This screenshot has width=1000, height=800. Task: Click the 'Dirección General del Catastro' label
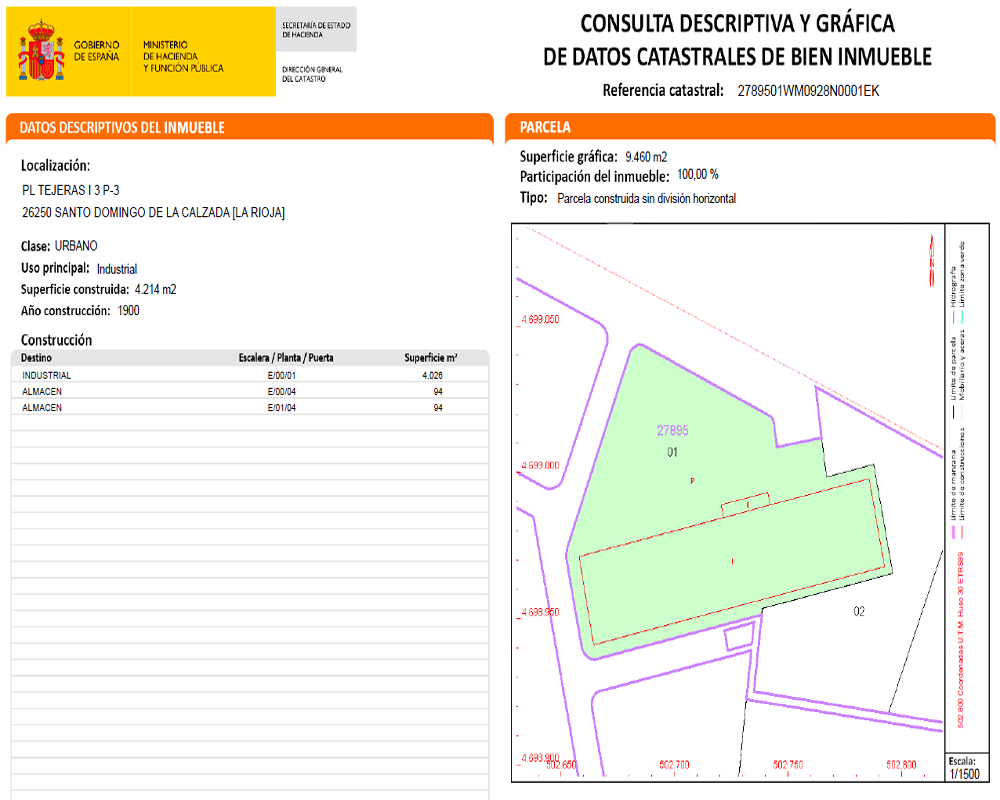312,74
